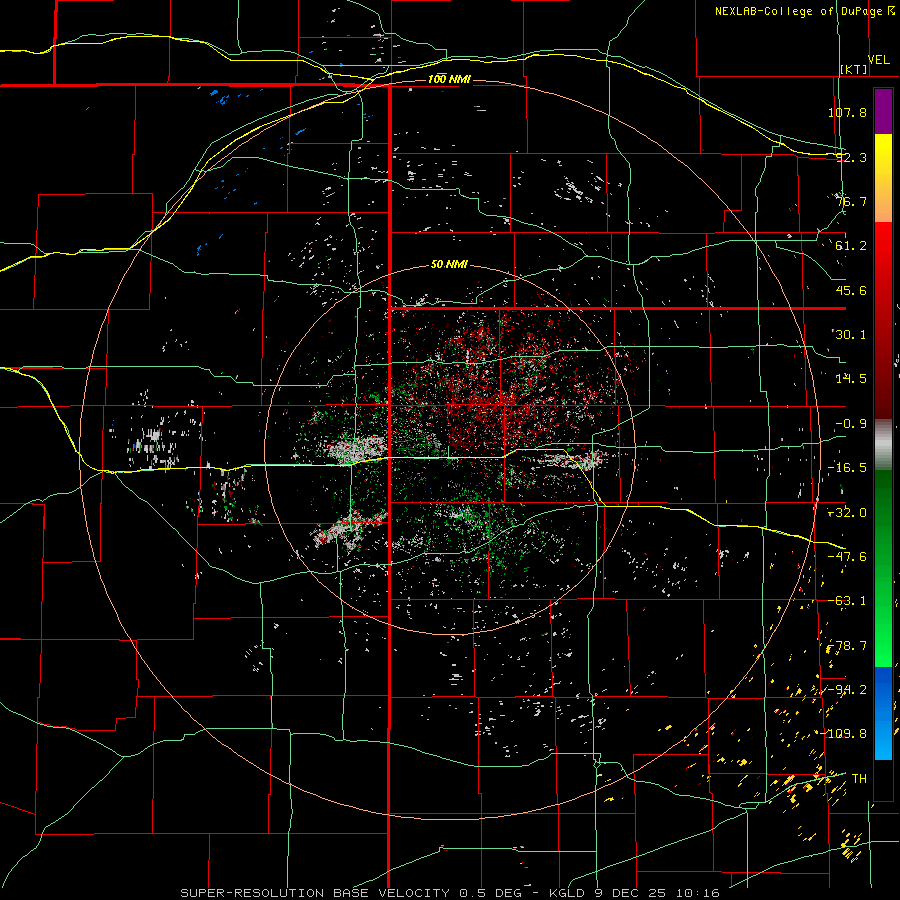Click the -78.7 value on the velocity scale
The width and height of the screenshot is (900, 900).
pyautogui.click(x=847, y=646)
